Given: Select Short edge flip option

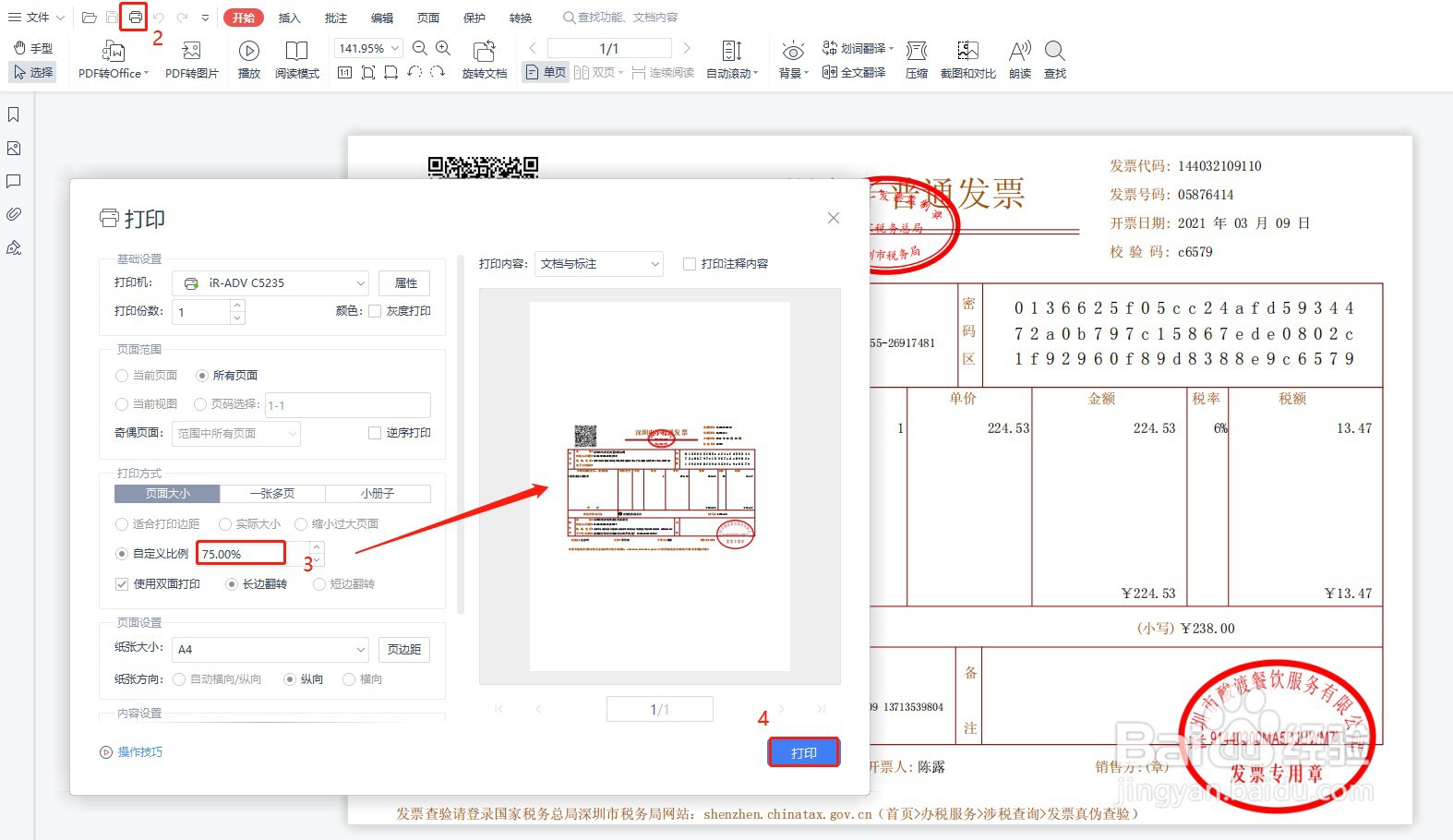Looking at the screenshot, I should coord(319,584).
